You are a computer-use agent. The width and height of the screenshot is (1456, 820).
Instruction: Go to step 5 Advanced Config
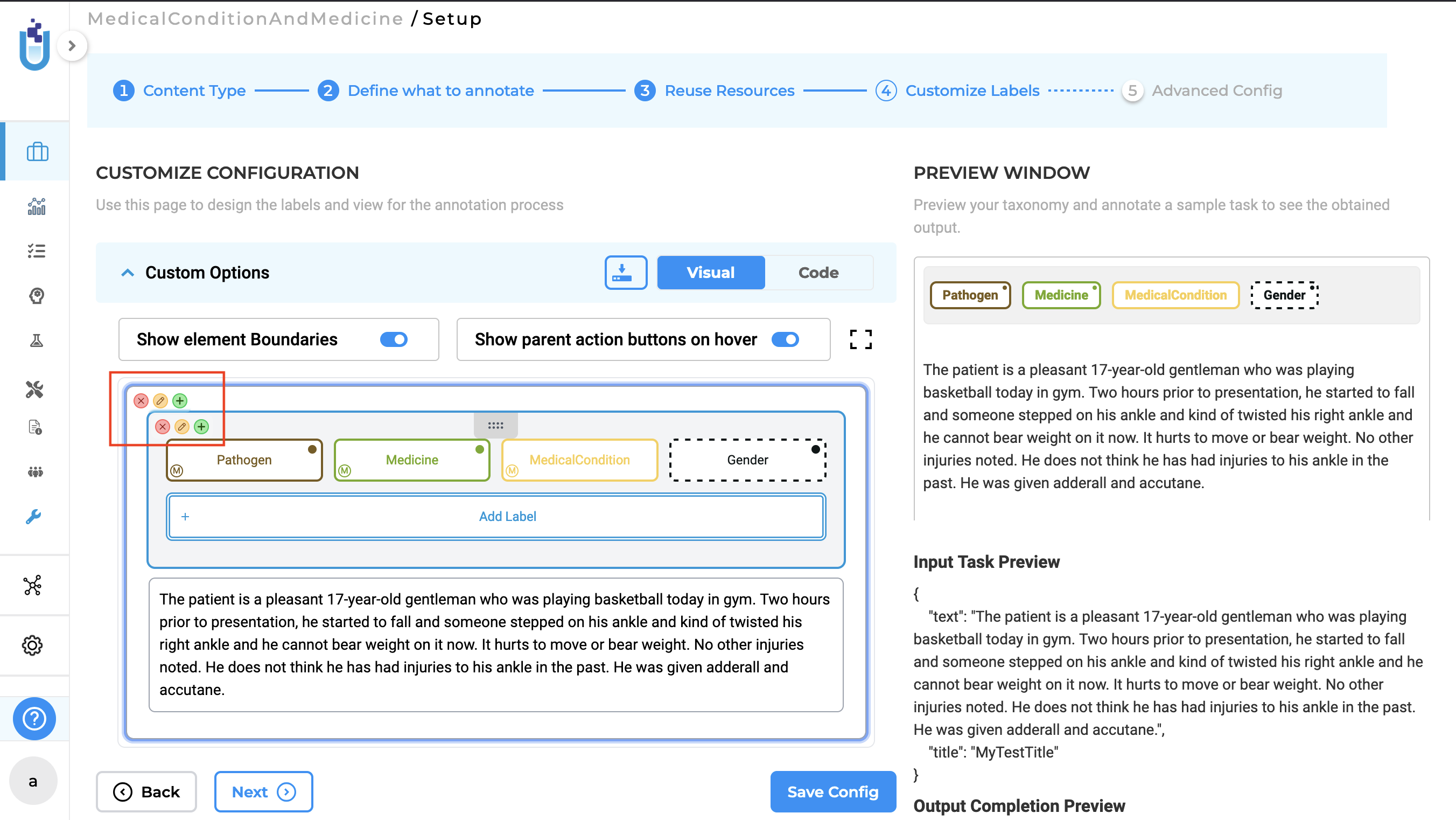[1202, 91]
